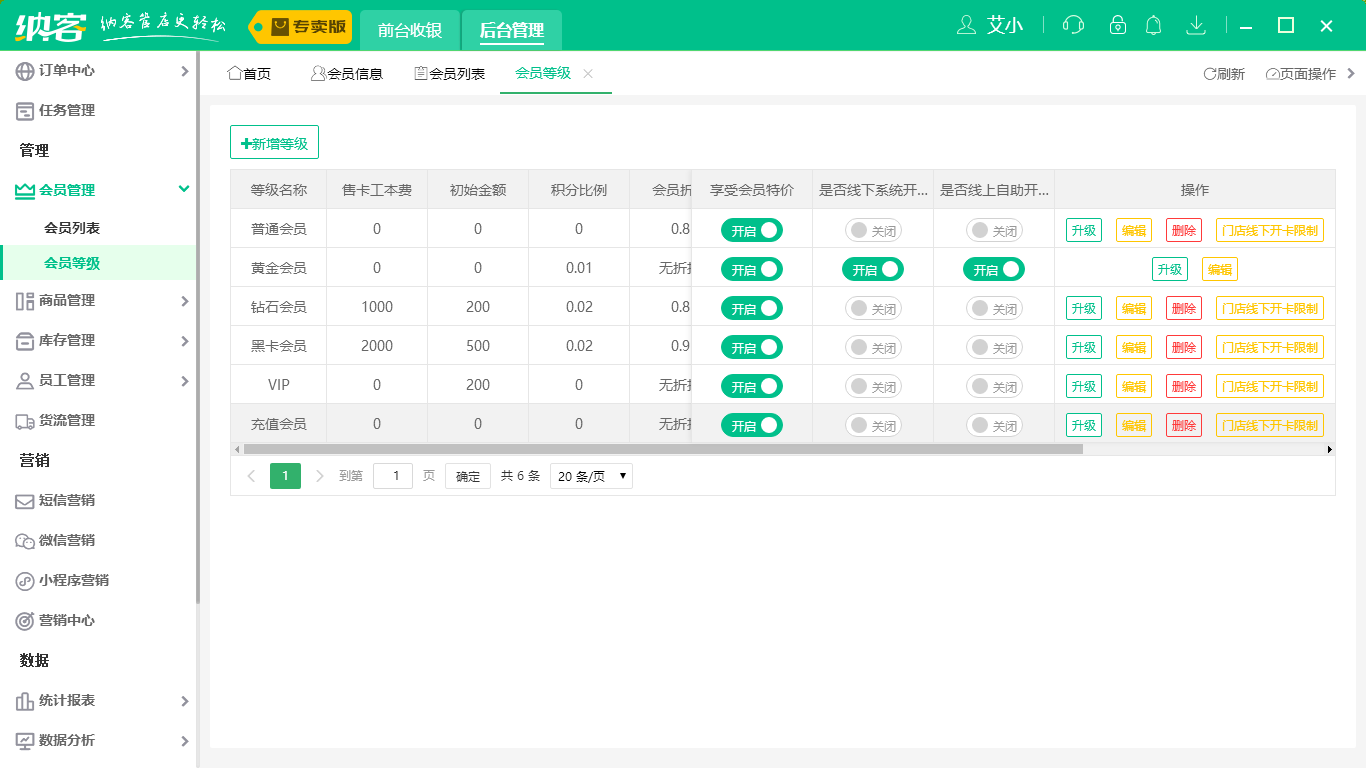Toggle 享受会员特价 for 黄金会员
Image resolution: width=1366 pixels, height=768 pixels.
pos(752,269)
